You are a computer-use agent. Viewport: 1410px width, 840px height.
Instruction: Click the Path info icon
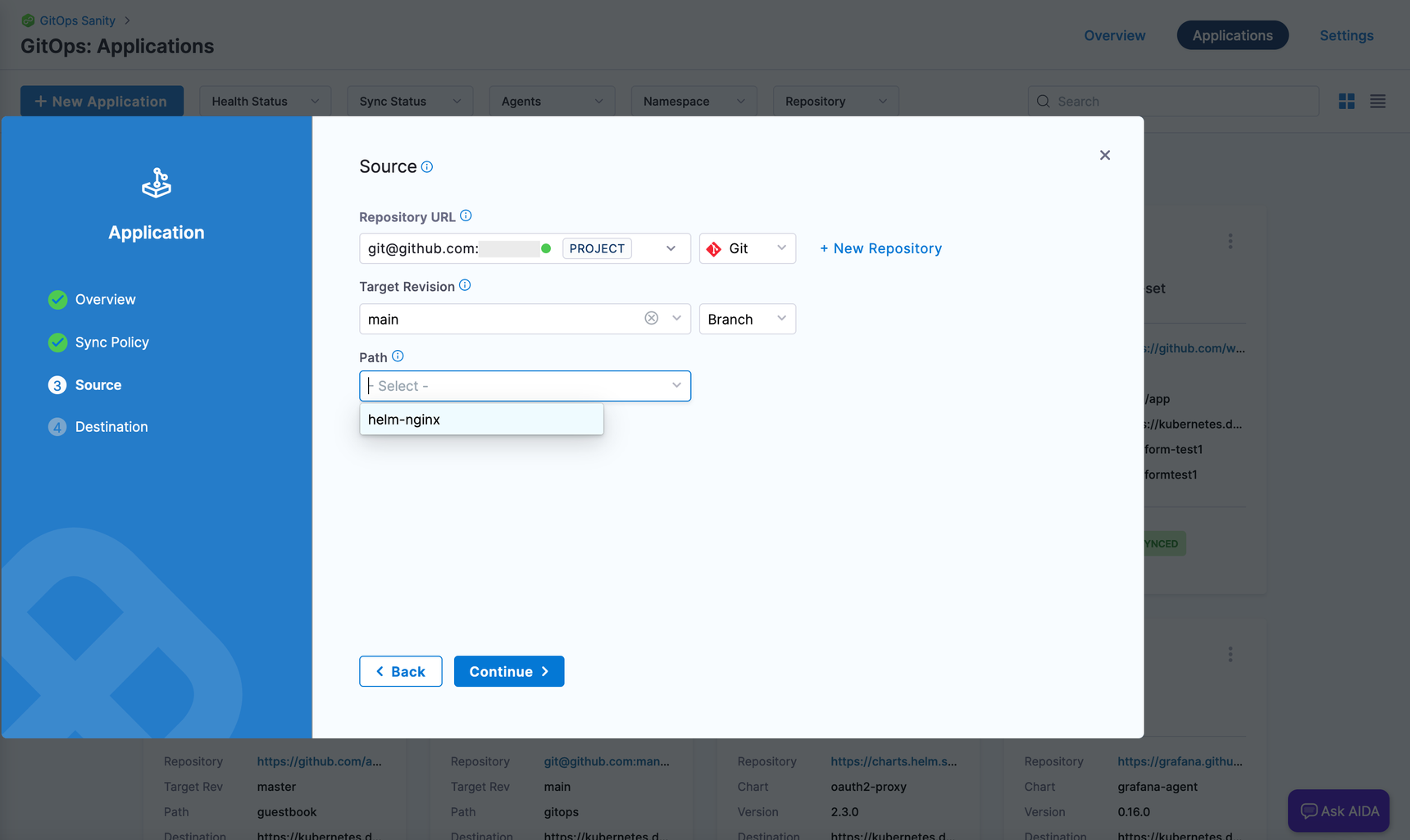(x=398, y=356)
